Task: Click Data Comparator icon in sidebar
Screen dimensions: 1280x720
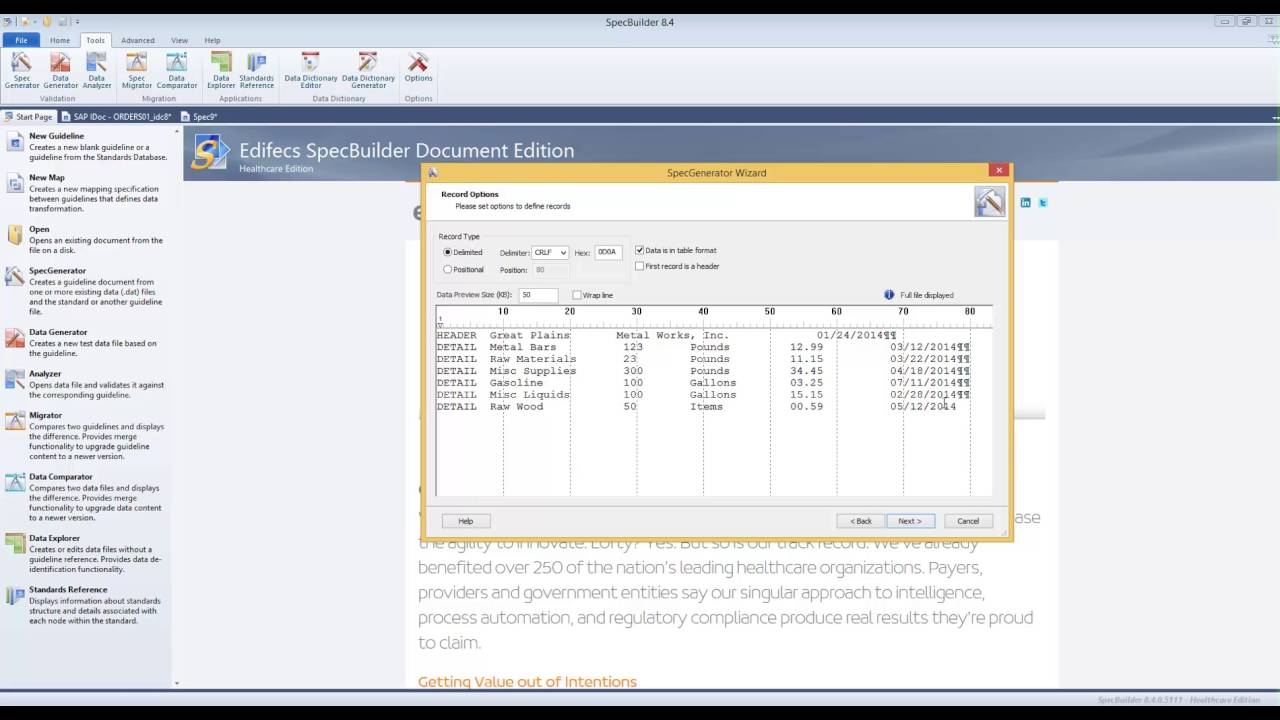Action: (14, 483)
